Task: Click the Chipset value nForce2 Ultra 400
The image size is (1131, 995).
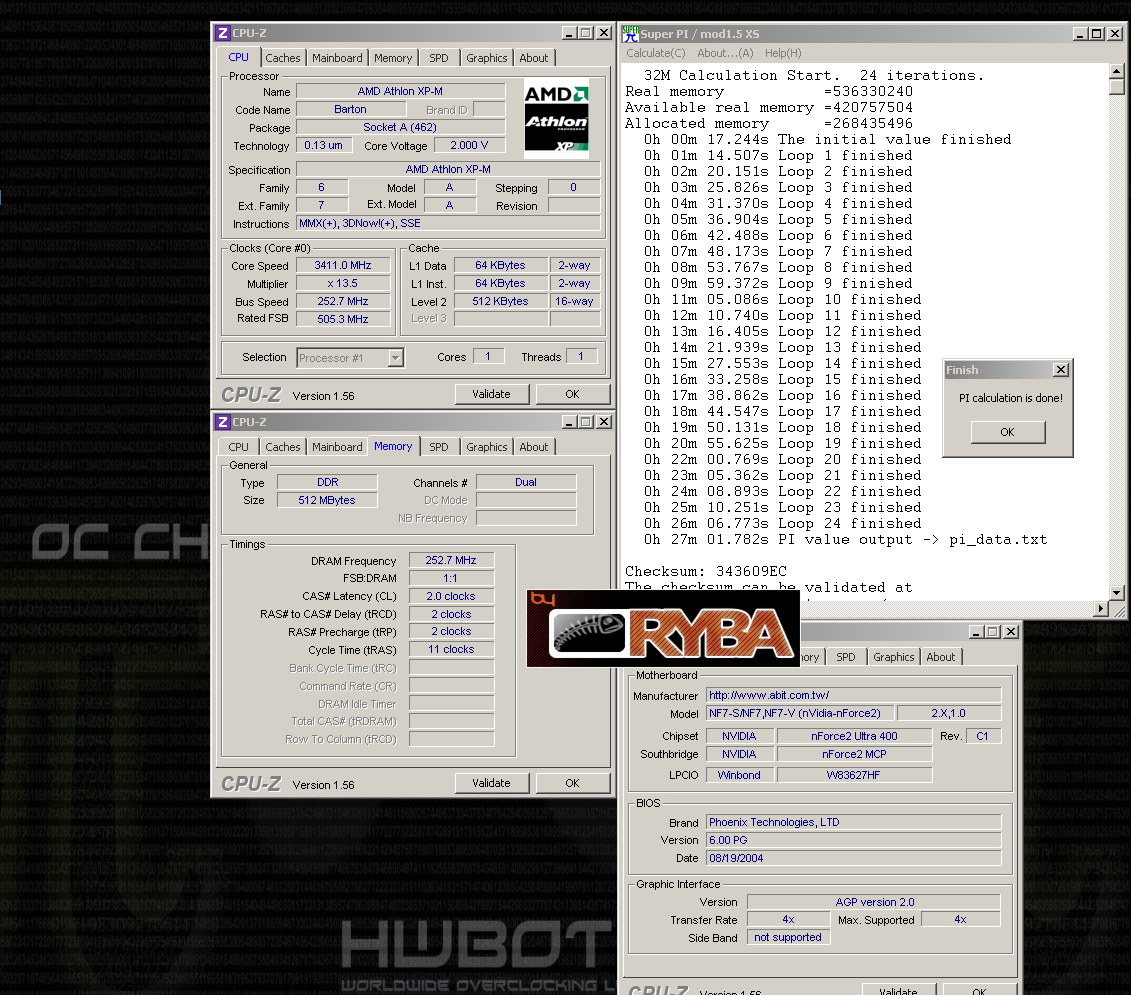Action: coord(854,736)
